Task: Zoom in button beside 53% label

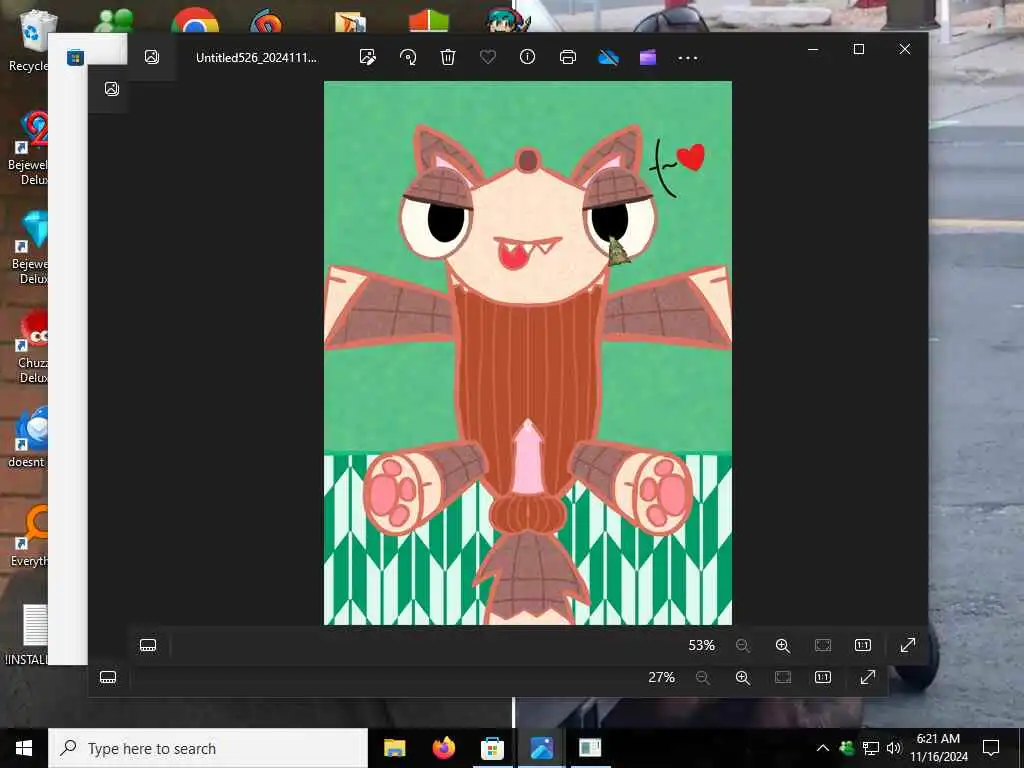Action: point(782,645)
